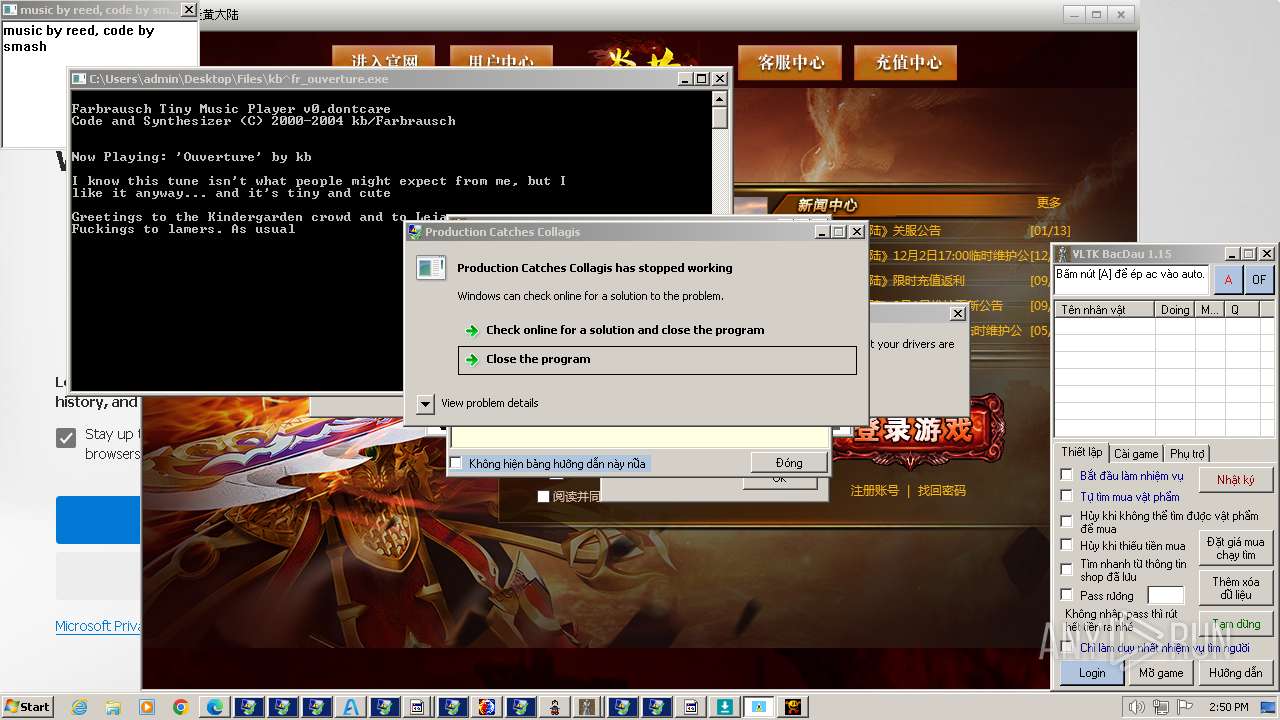The height and width of the screenshot is (720, 1280).
Task: Click the yellow text field in the guide dialog
Action: (x=640, y=437)
